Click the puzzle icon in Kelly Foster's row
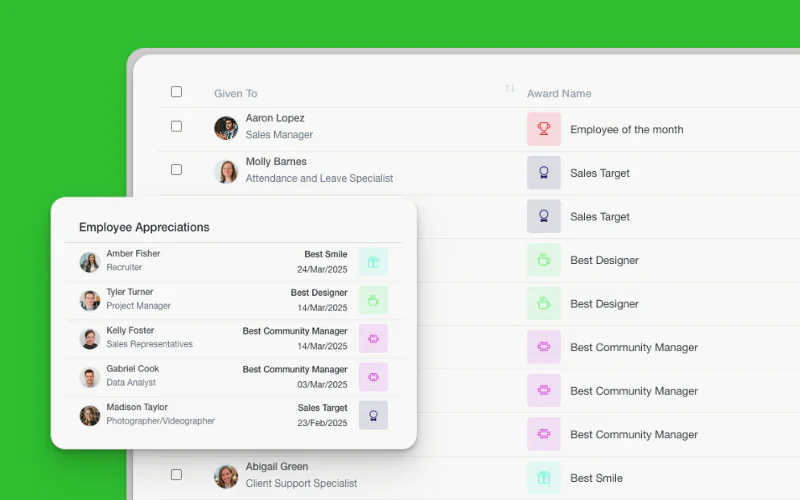This screenshot has width=800, height=500. coord(373,338)
